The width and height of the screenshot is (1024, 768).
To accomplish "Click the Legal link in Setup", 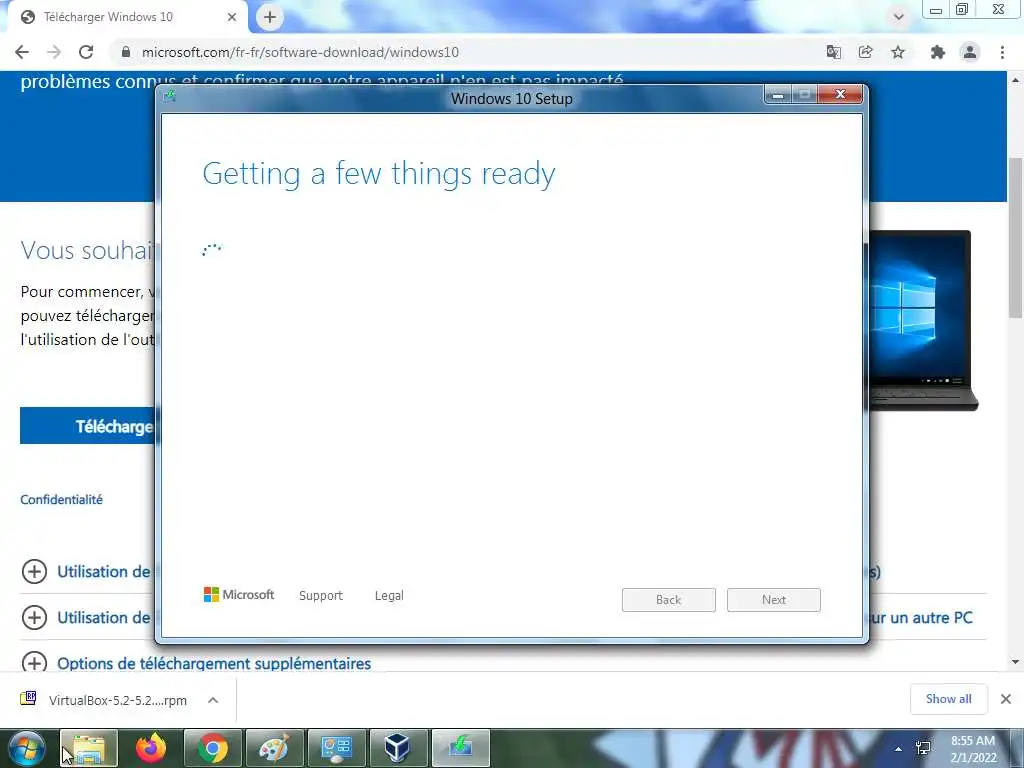I will click(x=389, y=596).
